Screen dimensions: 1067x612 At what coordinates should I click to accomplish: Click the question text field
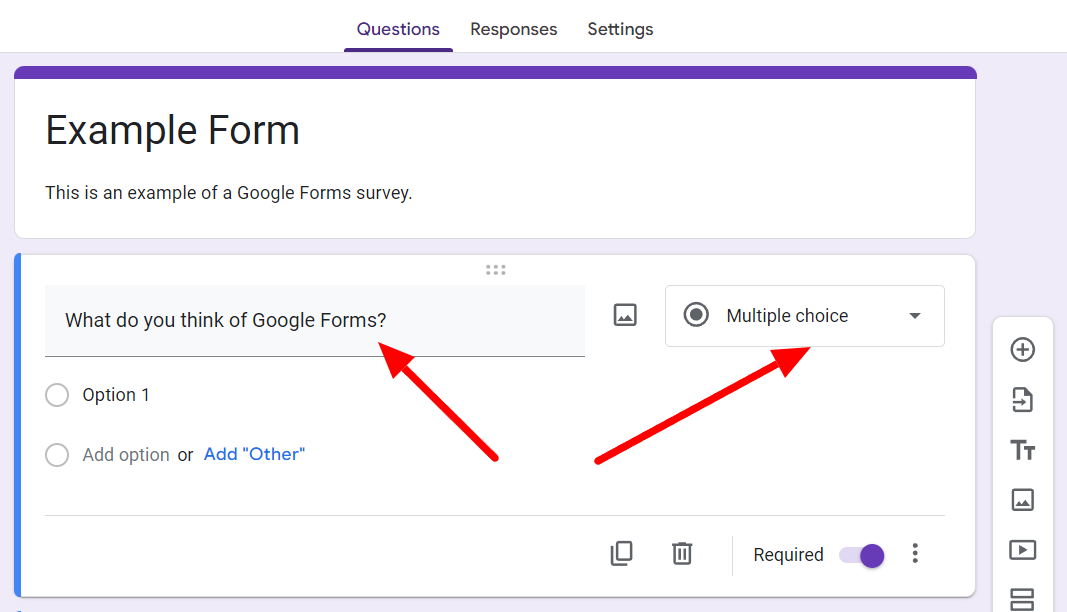[x=314, y=320]
